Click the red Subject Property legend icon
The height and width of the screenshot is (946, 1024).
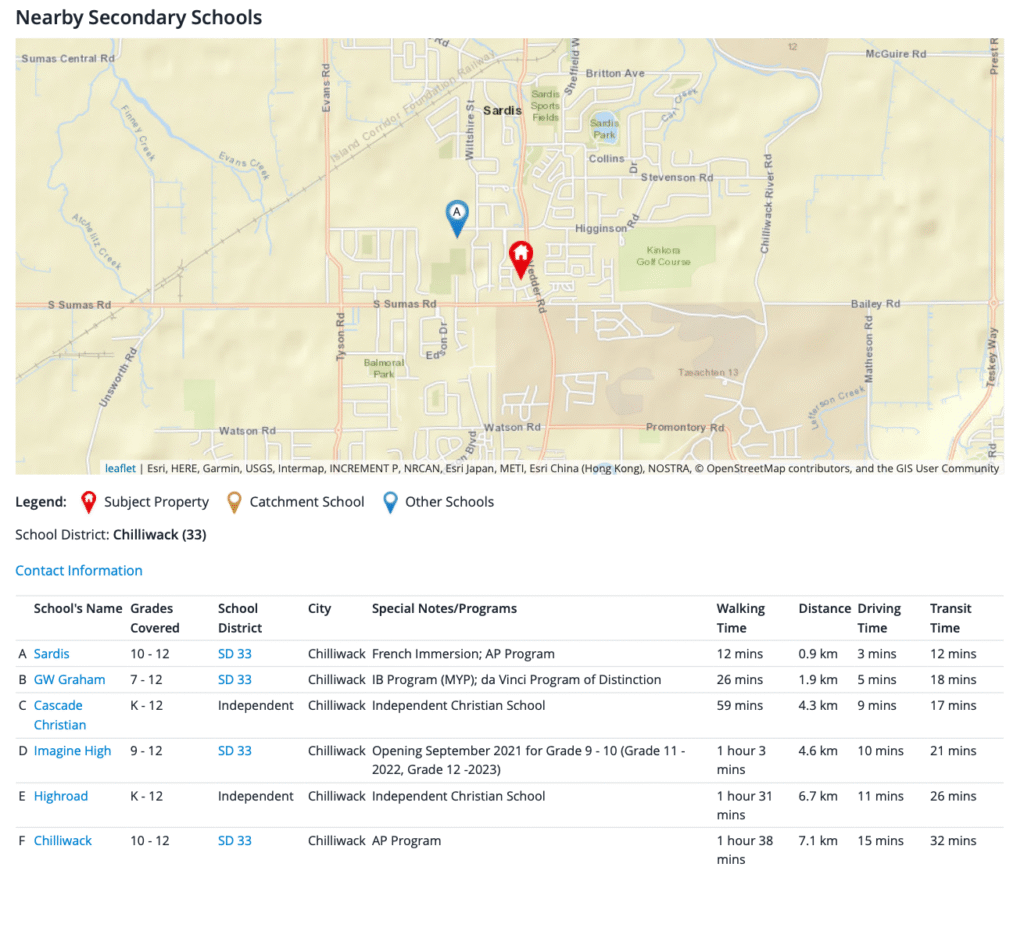88,502
